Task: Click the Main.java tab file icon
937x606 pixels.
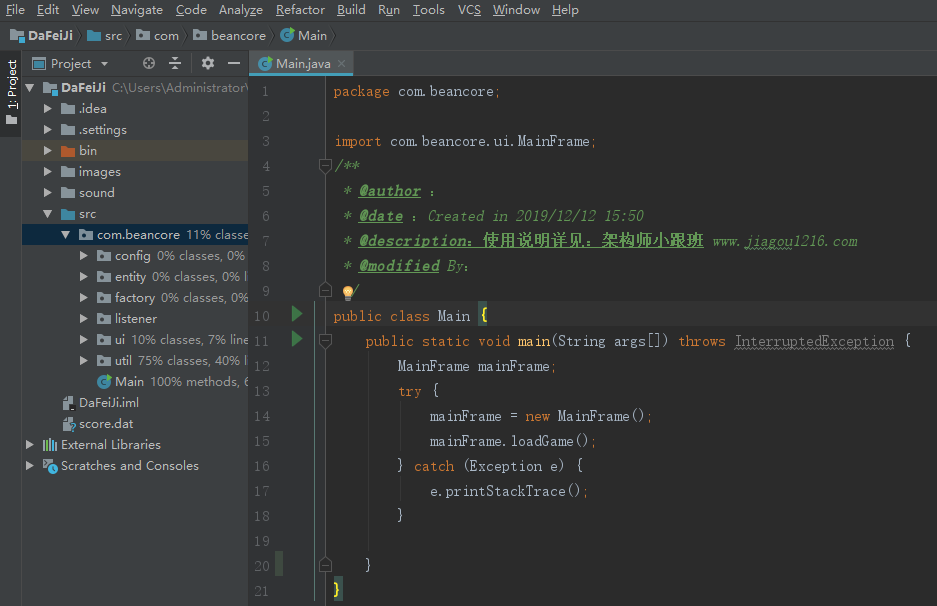Action: (x=265, y=63)
